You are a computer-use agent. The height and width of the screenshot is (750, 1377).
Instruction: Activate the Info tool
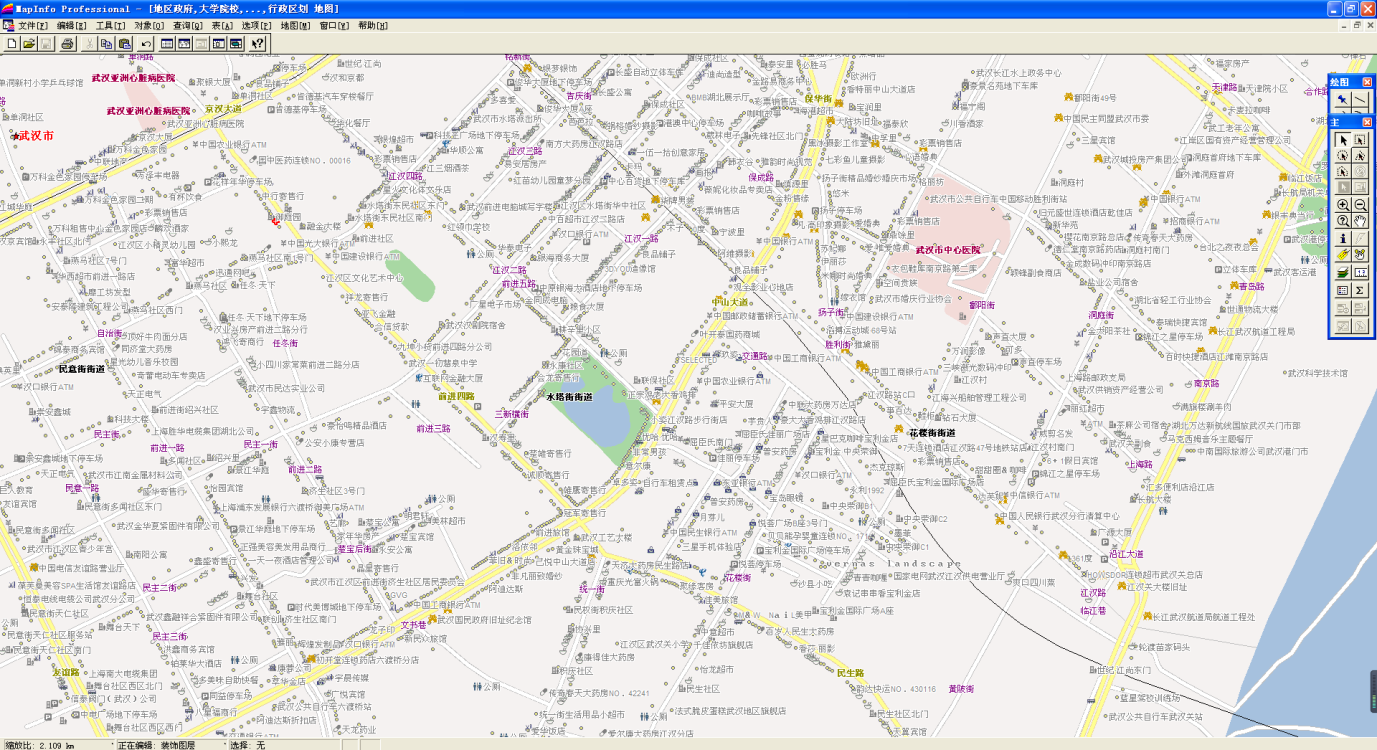pos(1343,238)
